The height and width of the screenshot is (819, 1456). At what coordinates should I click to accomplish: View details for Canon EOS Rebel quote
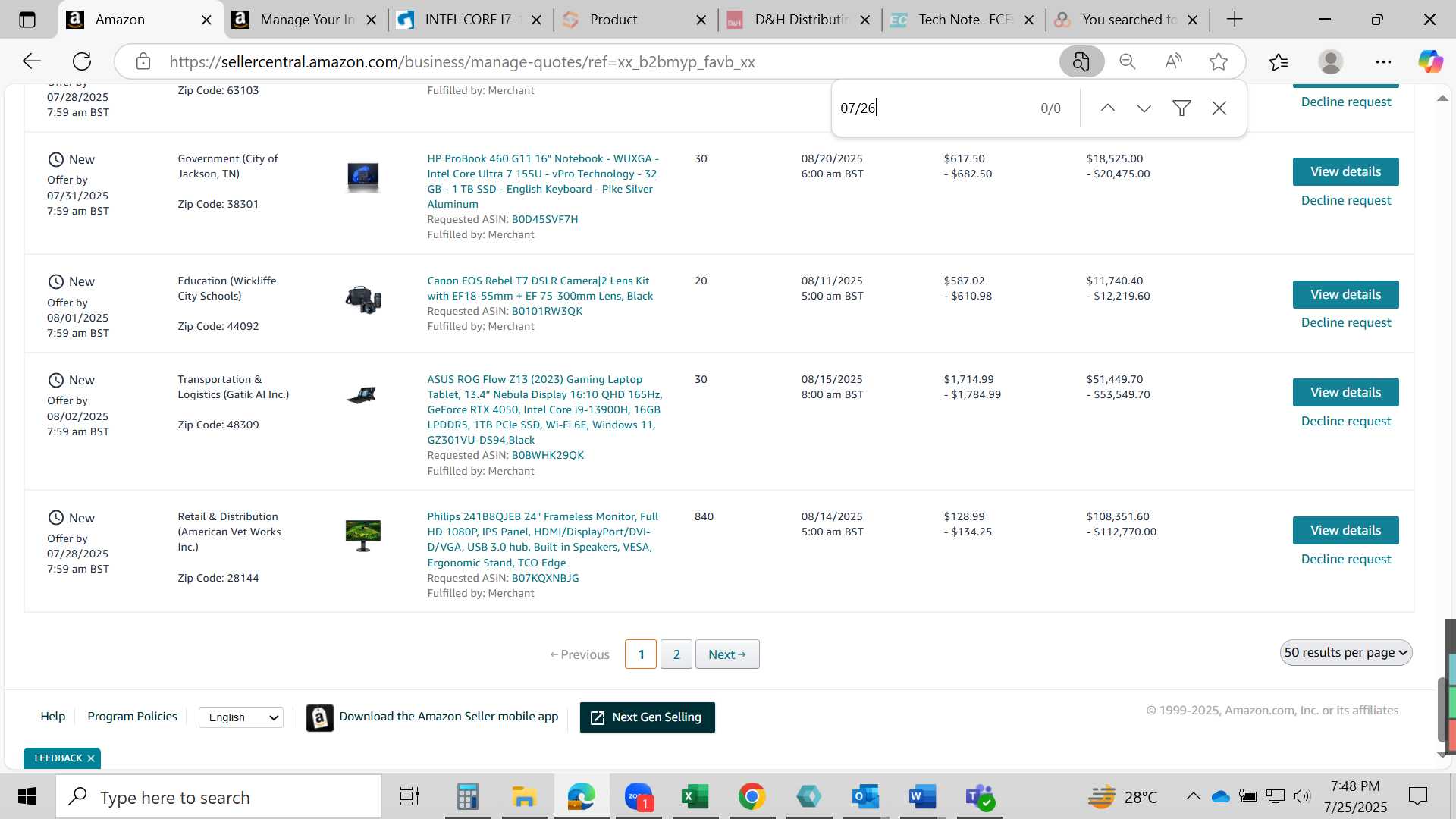pyautogui.click(x=1345, y=294)
